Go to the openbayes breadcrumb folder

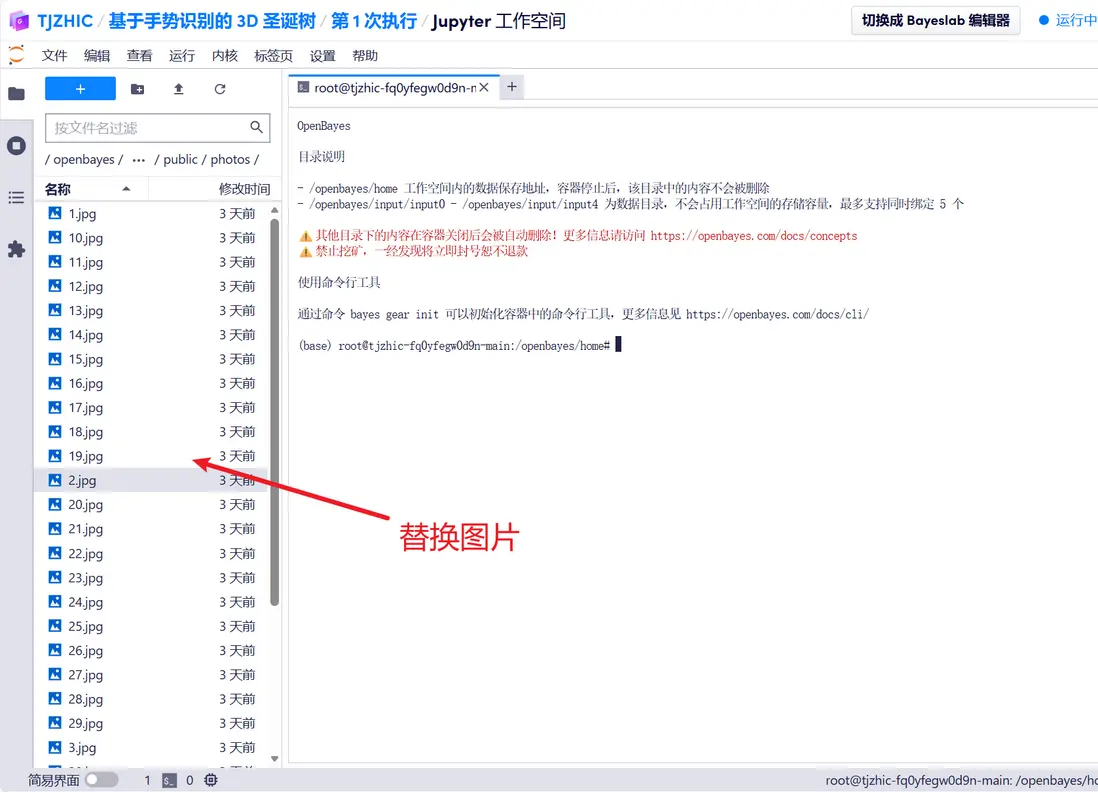[x=84, y=160]
